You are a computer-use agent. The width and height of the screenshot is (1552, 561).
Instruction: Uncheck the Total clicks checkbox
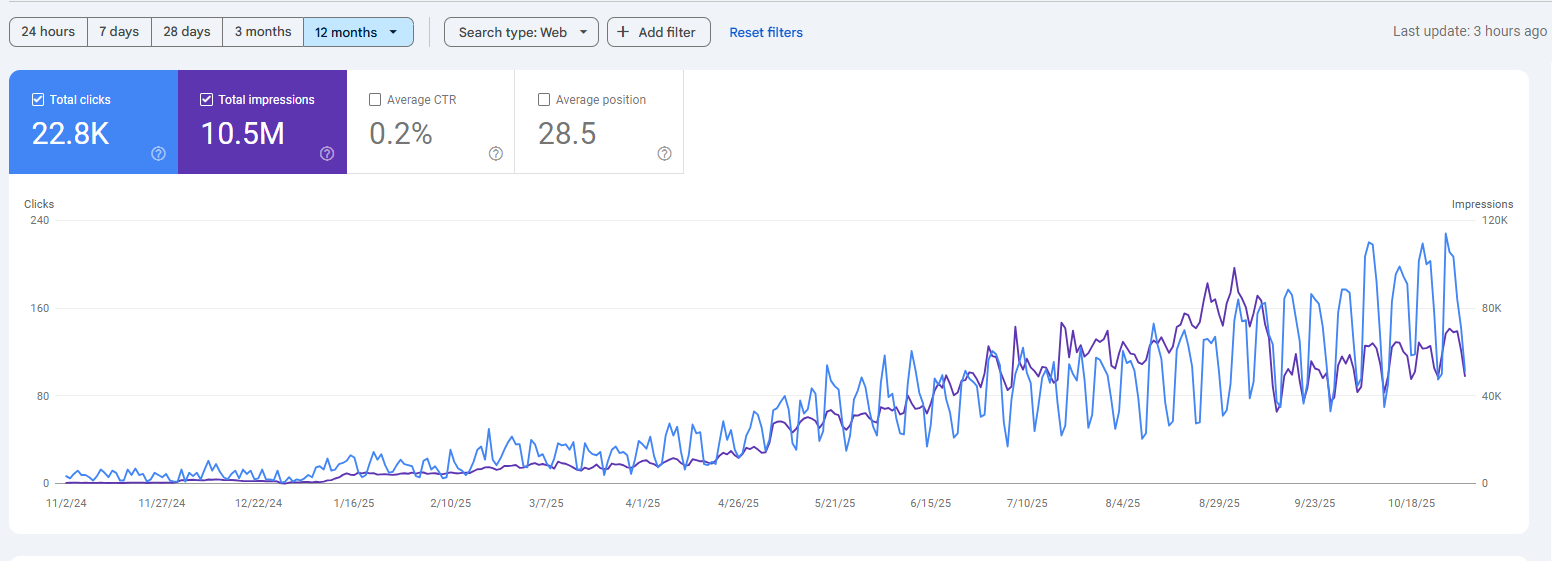[x=38, y=100]
